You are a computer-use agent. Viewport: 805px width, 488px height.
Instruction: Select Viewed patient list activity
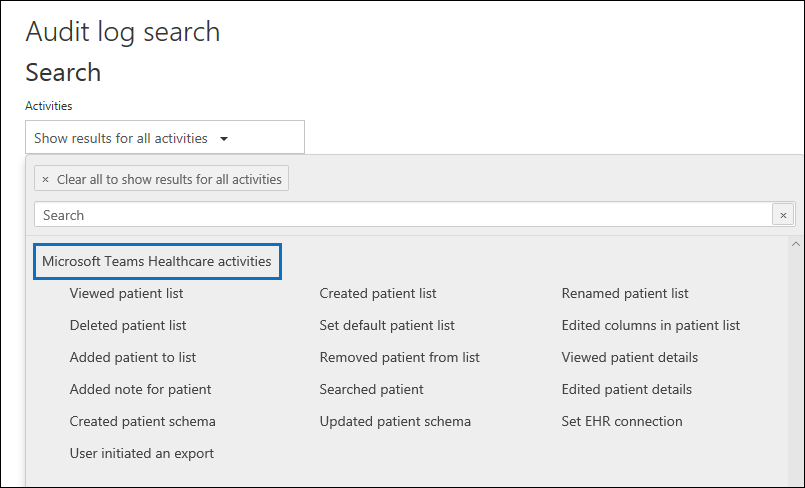126,294
